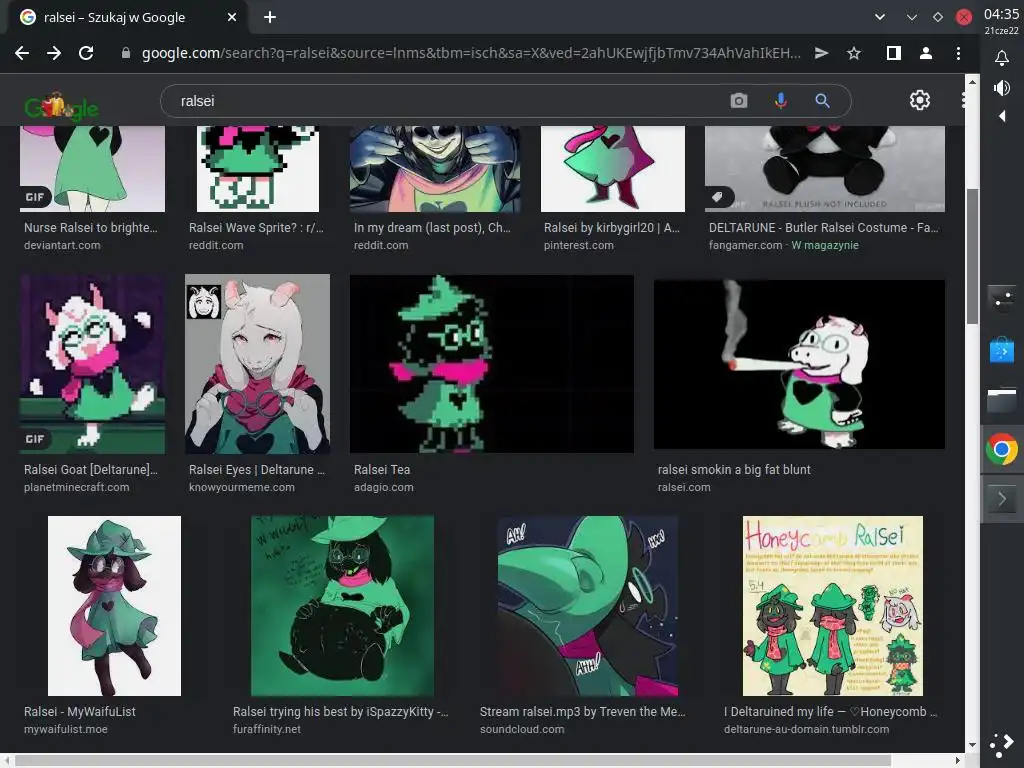Open Ralsei Goat Deltarune GIF thumbnail

tap(92, 364)
